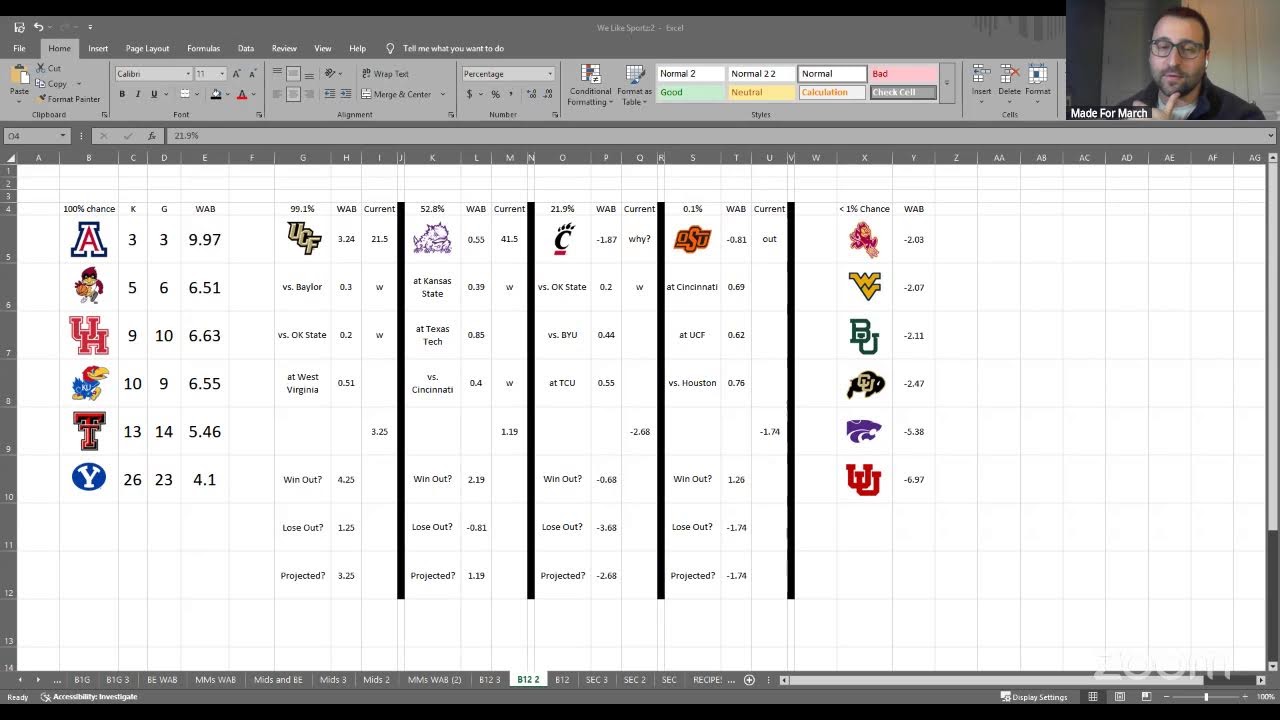
Task: Toggle center horizontal alignment
Action: pyautogui.click(x=293, y=94)
